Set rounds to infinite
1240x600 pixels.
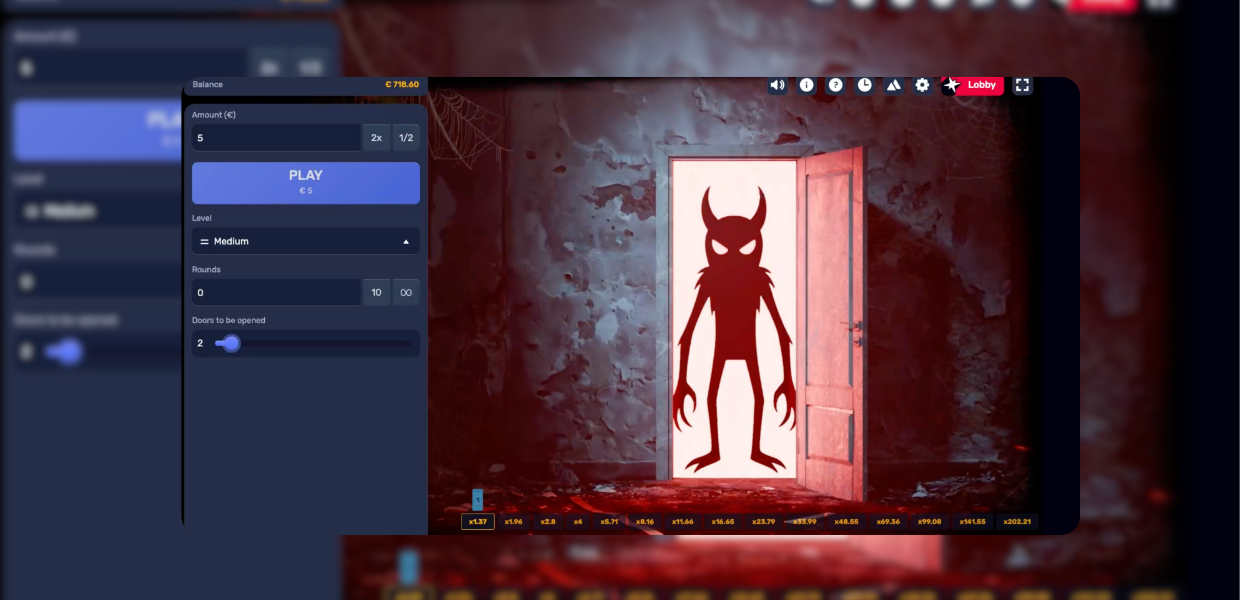coord(406,293)
